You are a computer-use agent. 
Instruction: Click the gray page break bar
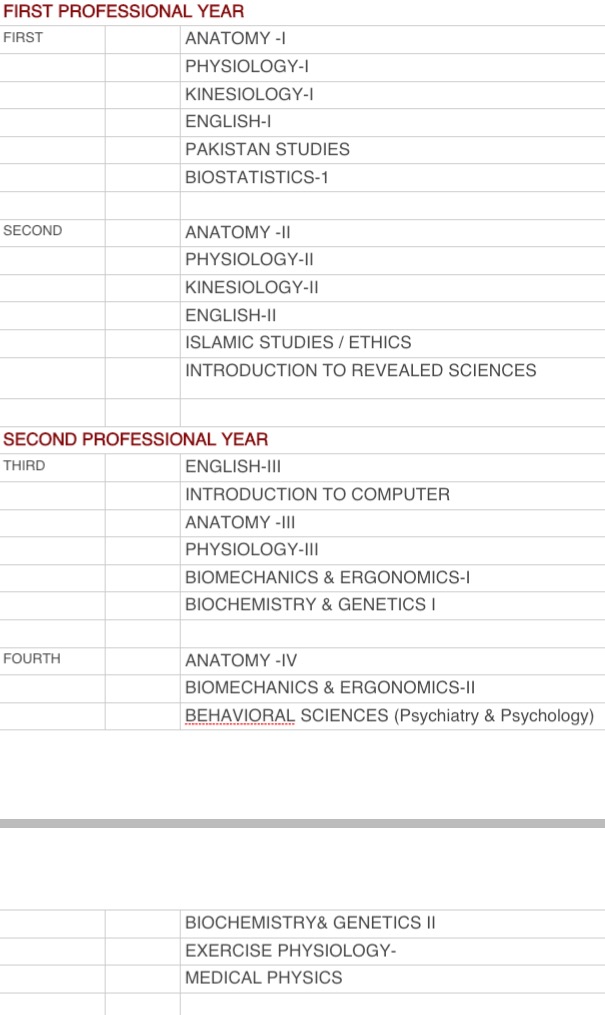click(302, 823)
